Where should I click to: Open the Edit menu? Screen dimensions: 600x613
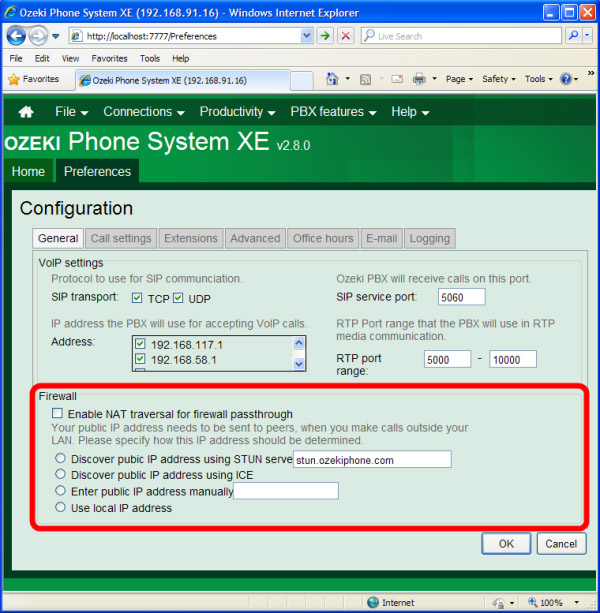pyautogui.click(x=42, y=58)
